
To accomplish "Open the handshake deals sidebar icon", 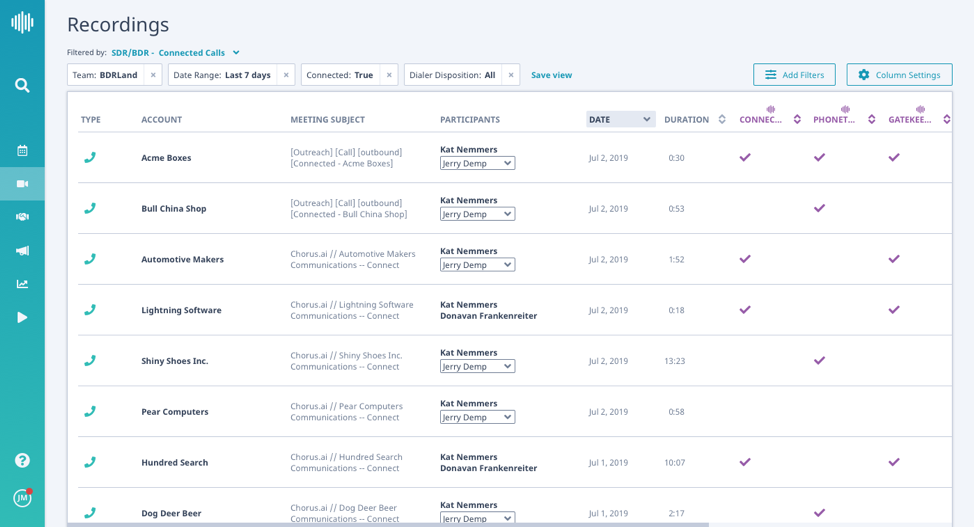I will (22, 217).
